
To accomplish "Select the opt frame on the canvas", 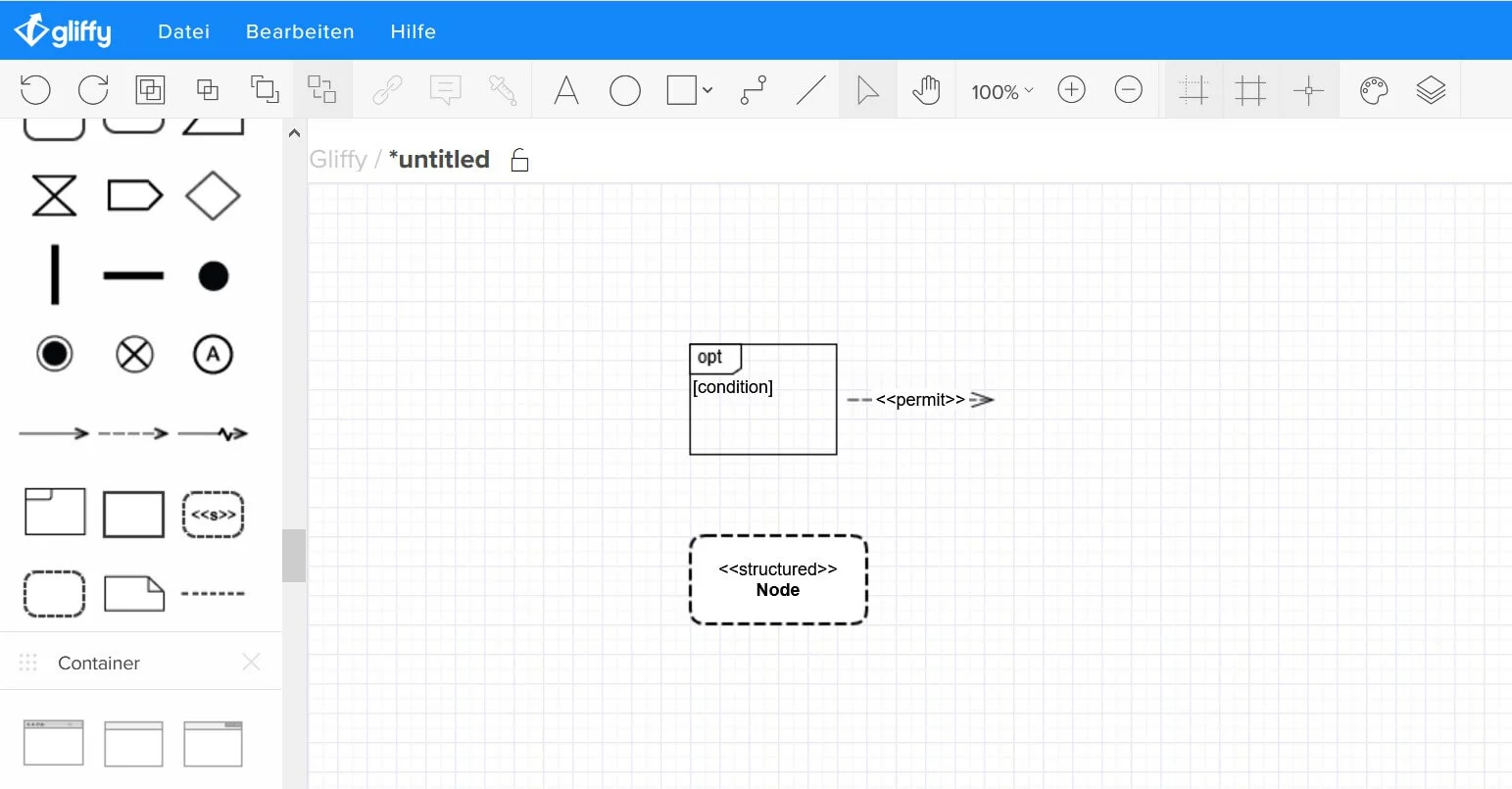I will click(763, 399).
